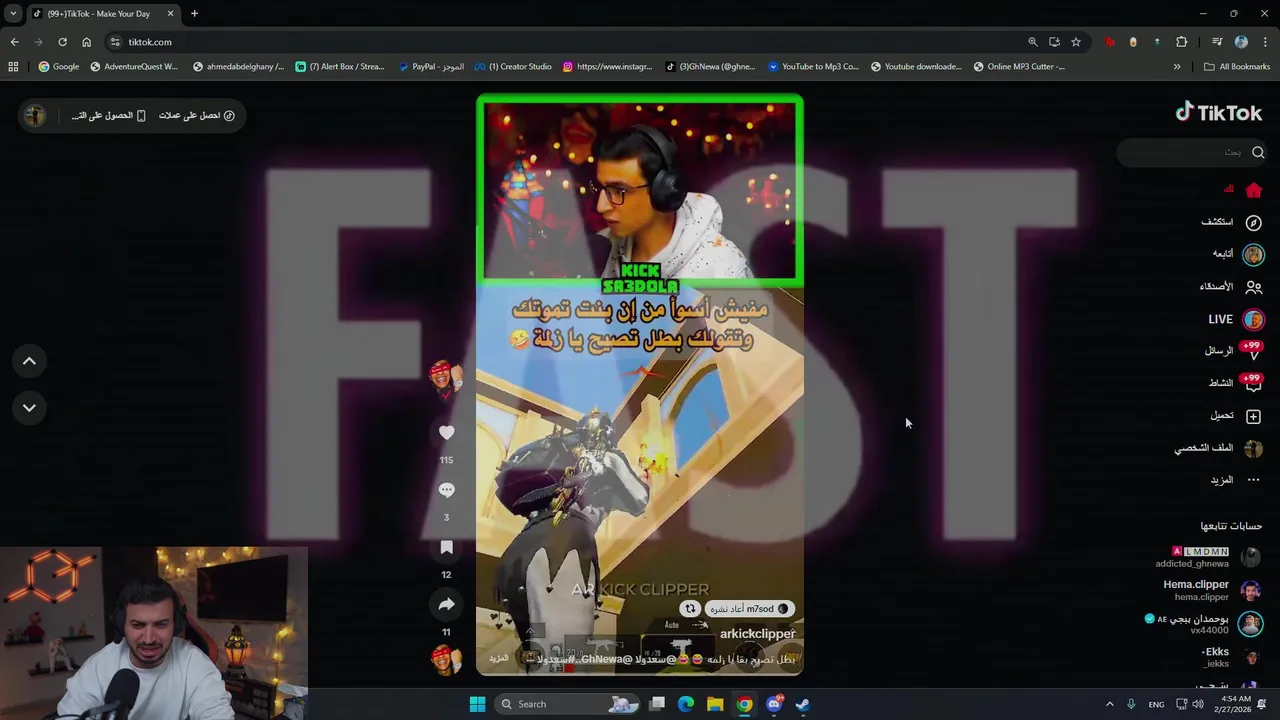
Task: Open the vx44000 followed account
Action: (1205, 624)
